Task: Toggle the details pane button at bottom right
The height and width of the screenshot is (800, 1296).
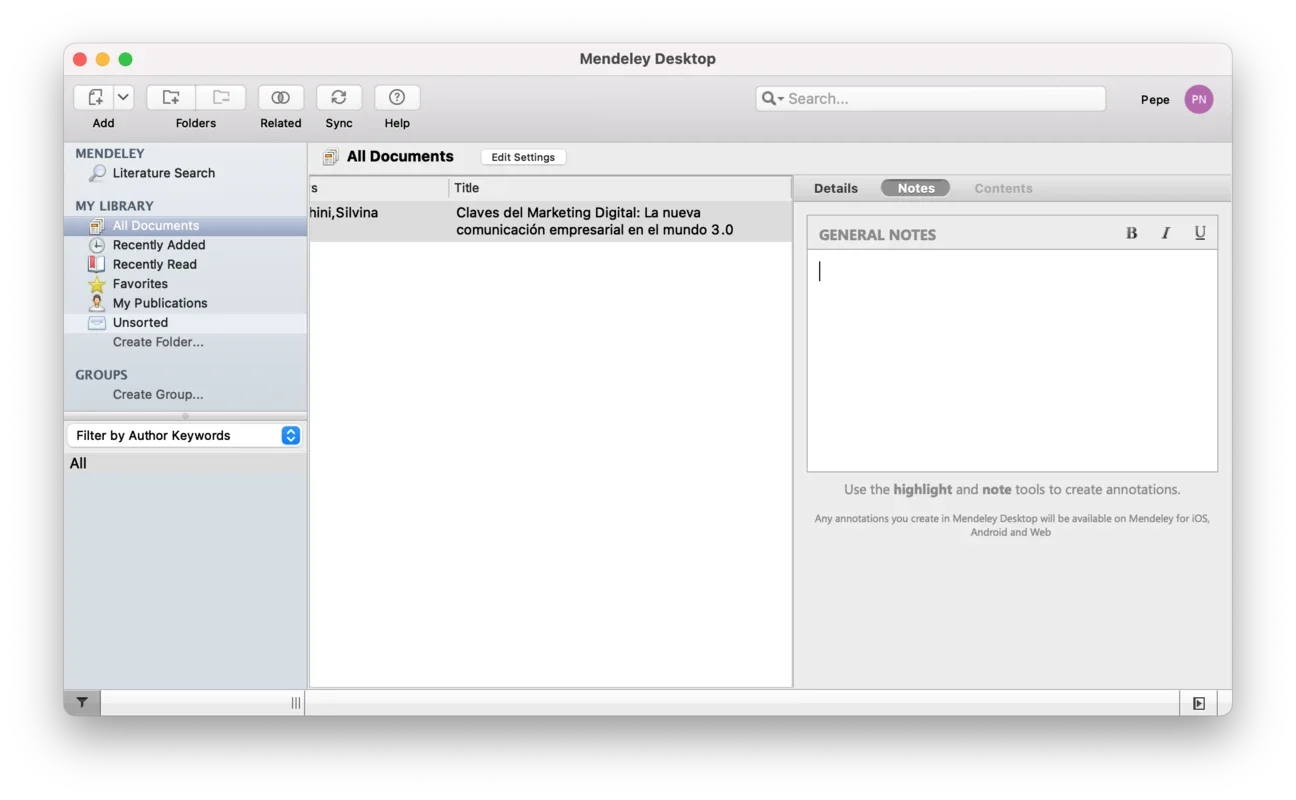Action: pos(1198,704)
